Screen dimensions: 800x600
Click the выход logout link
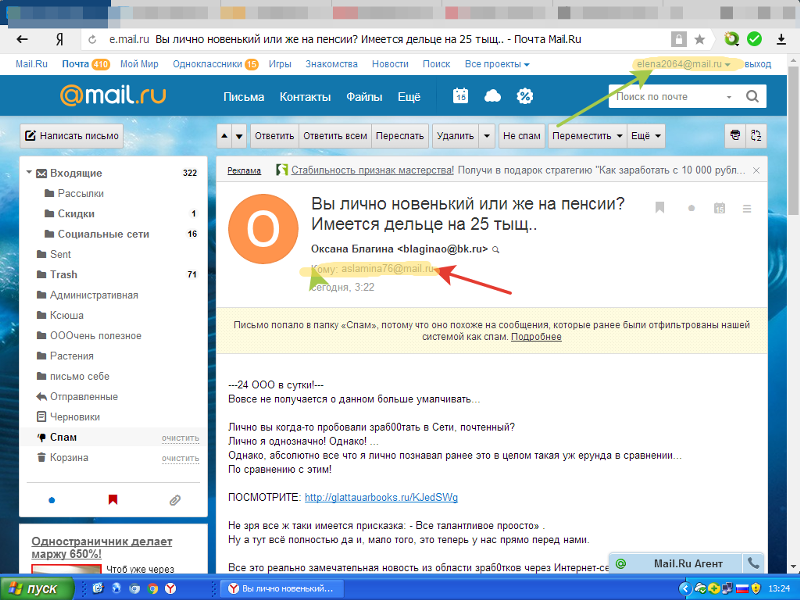tap(758, 64)
